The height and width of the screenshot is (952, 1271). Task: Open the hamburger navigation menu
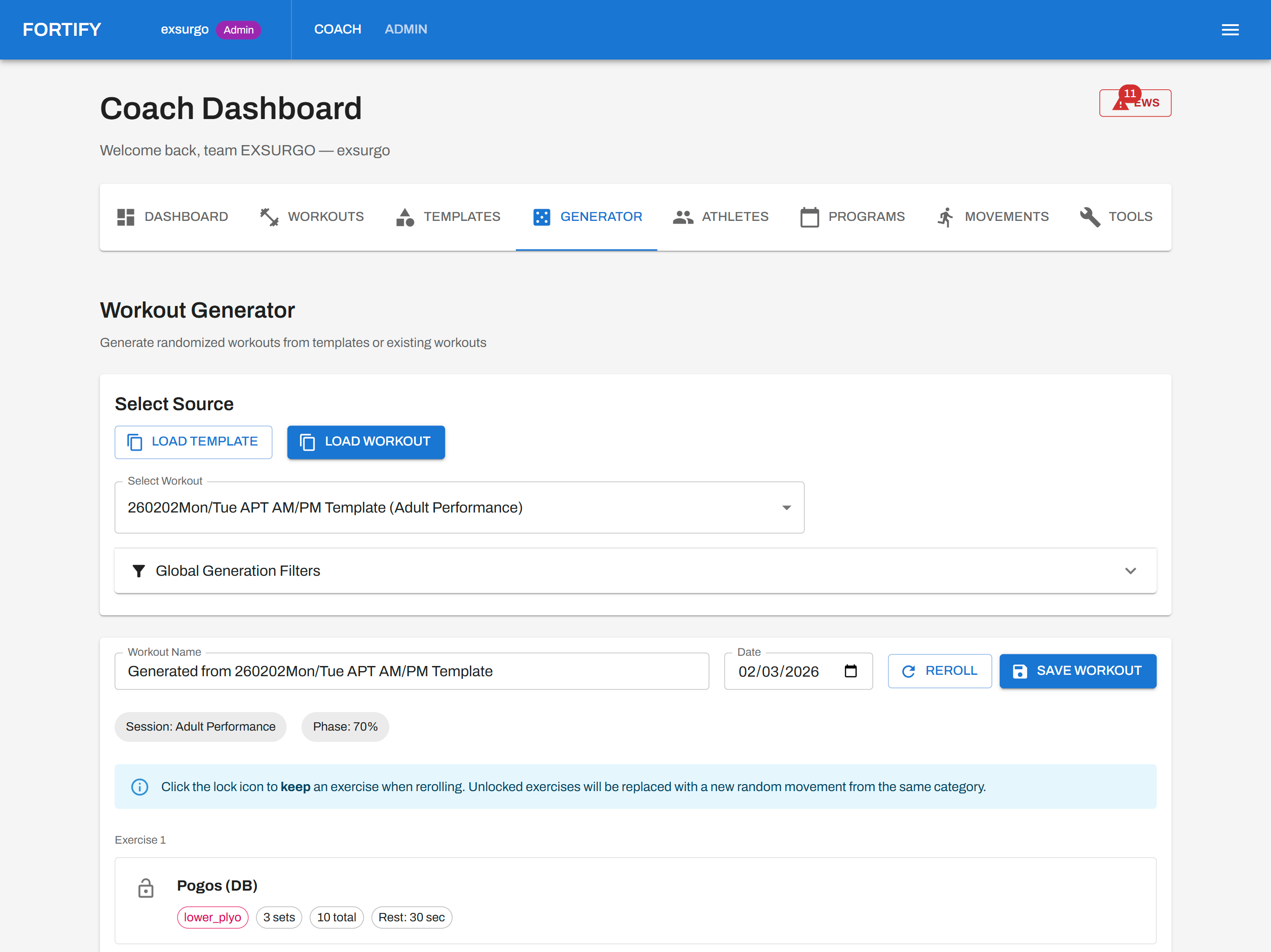[1230, 29]
